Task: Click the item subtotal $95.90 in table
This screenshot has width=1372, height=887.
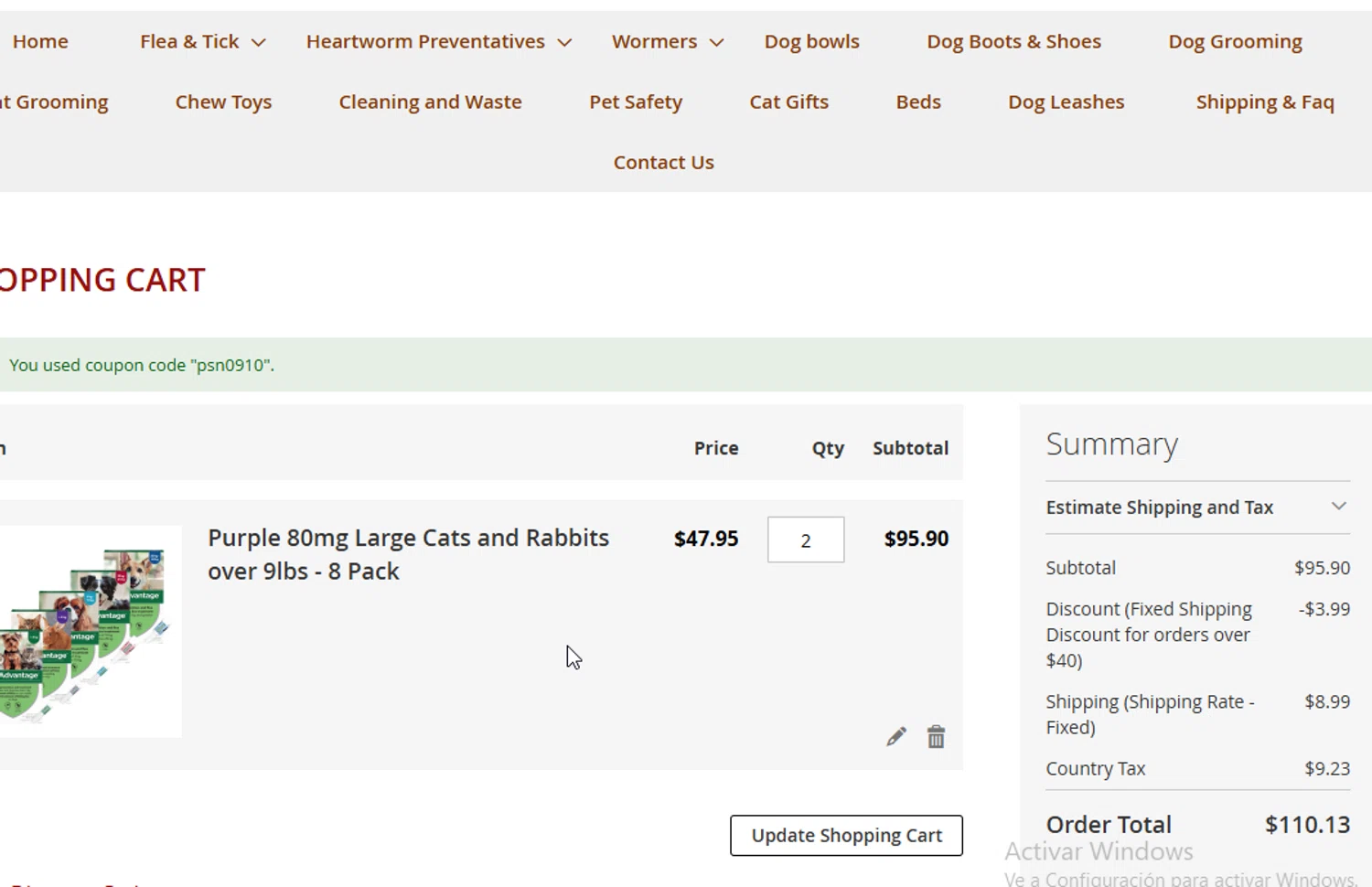Action: (916, 539)
